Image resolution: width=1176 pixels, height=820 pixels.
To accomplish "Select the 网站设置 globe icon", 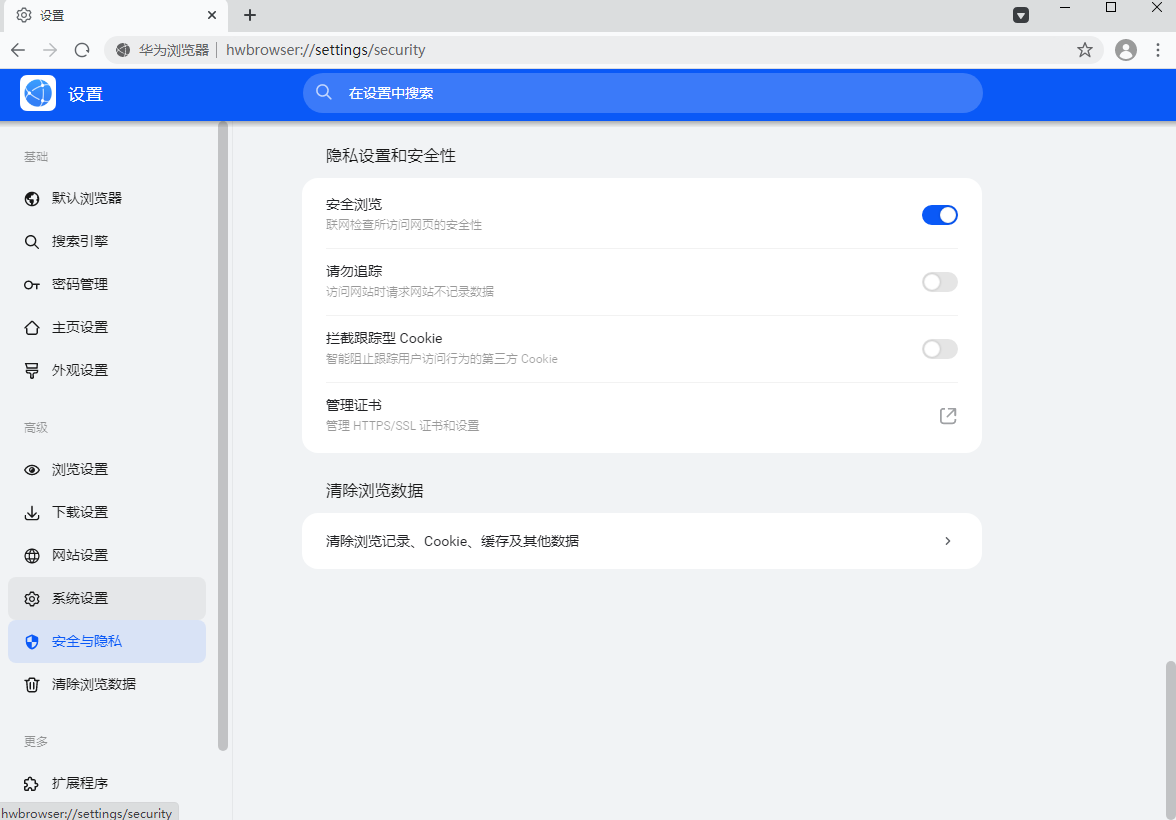I will pyautogui.click(x=31, y=555).
